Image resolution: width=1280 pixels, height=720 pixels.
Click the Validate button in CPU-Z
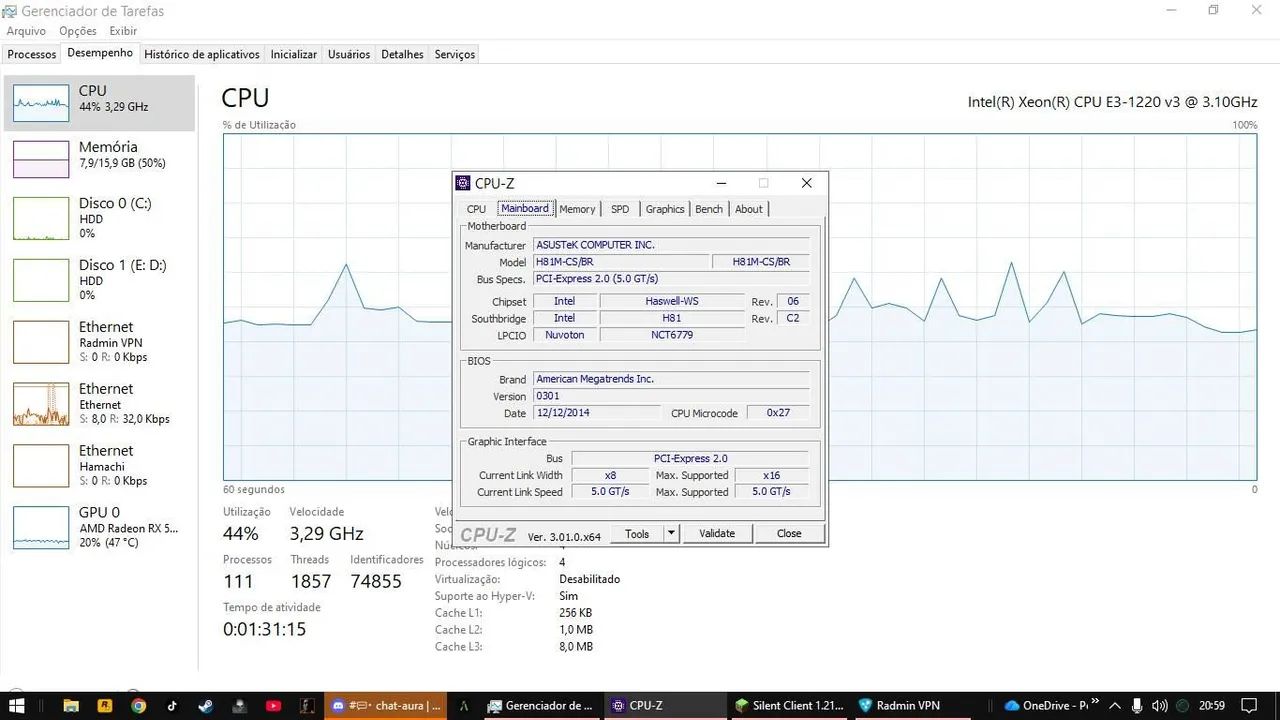(x=717, y=533)
